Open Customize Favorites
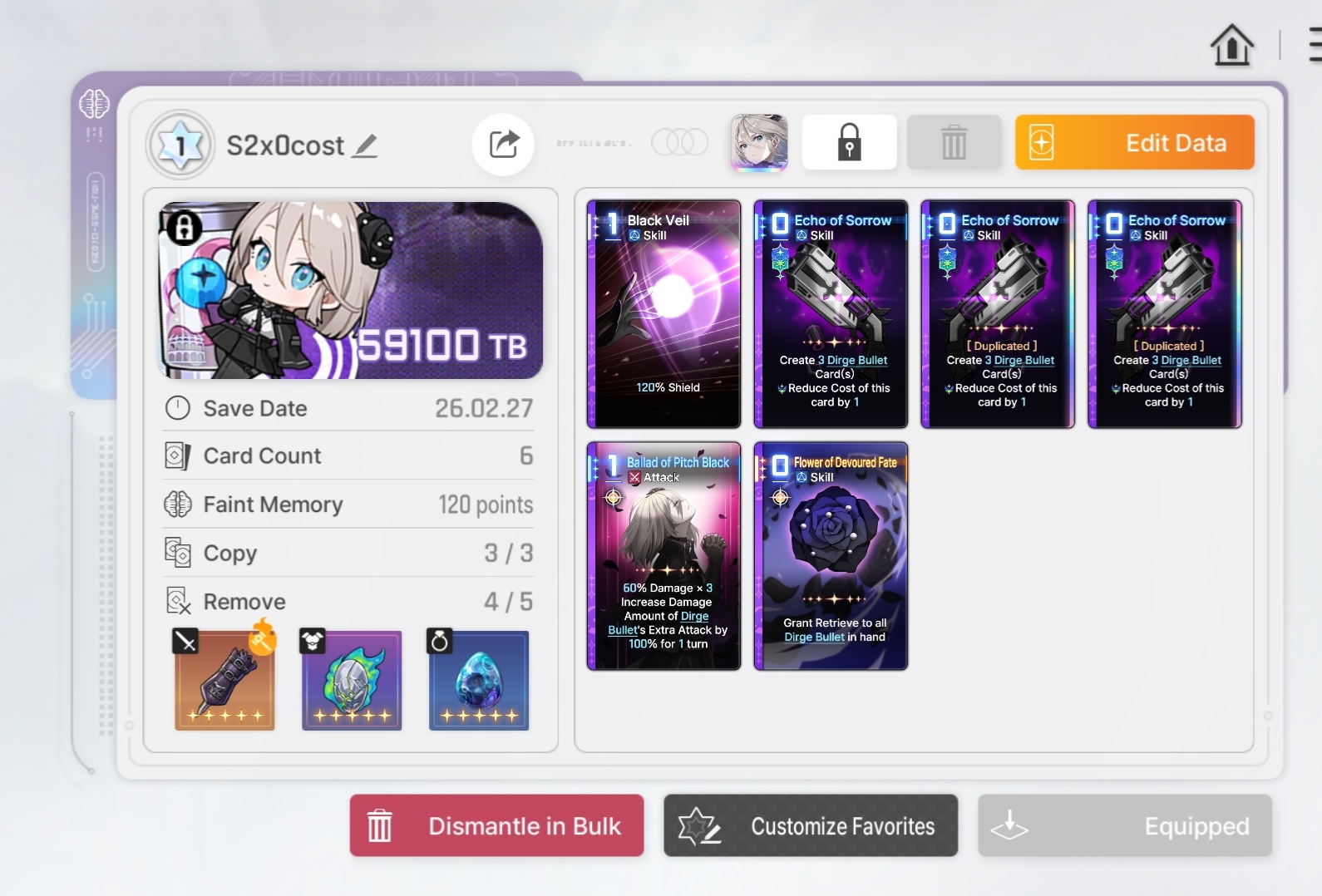 (811, 825)
